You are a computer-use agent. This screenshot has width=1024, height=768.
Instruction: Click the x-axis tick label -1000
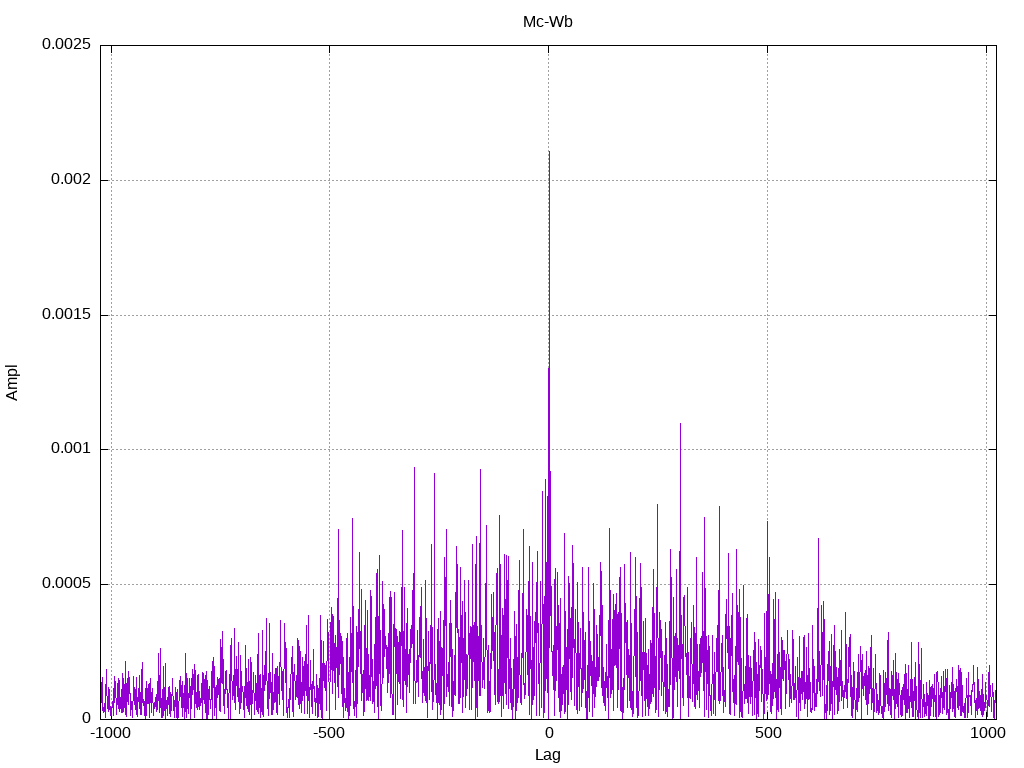[110, 733]
